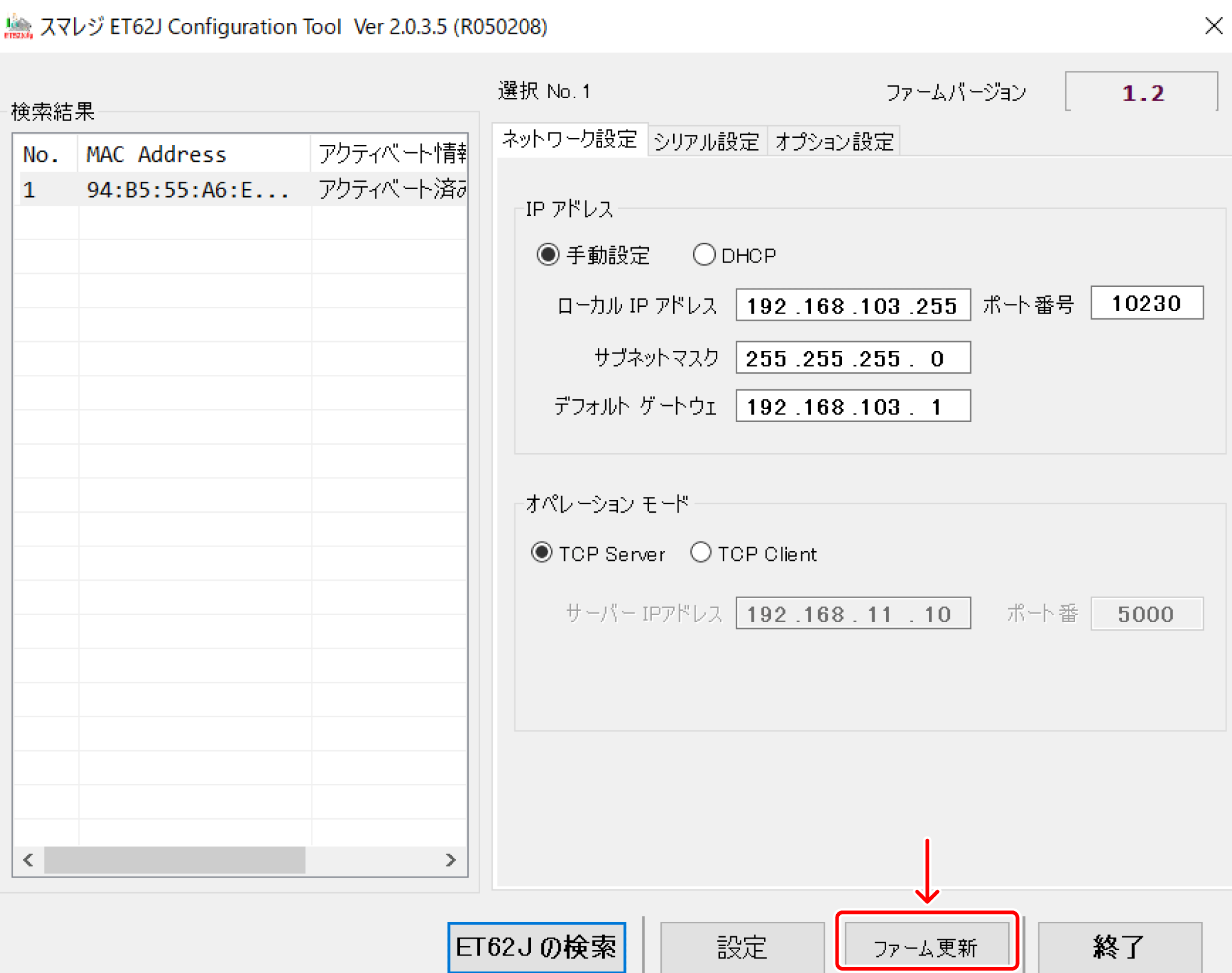Screen dimensions: 1232x973
Task: Switch to the シリアル設定 tab
Action: coord(707,142)
